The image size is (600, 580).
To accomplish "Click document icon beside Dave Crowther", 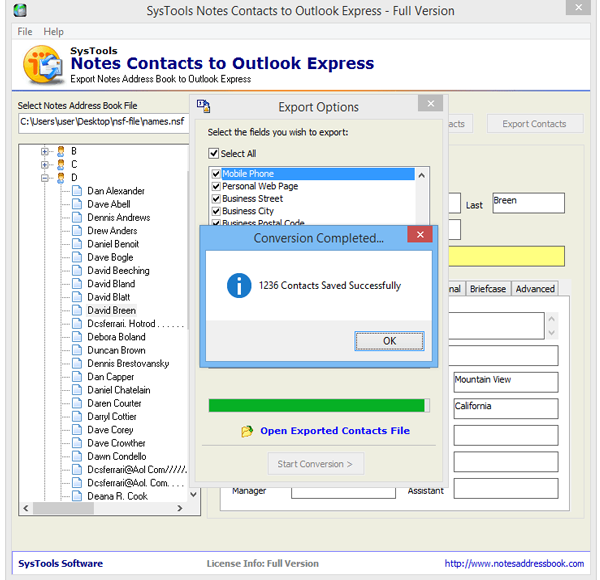I will click(77, 443).
